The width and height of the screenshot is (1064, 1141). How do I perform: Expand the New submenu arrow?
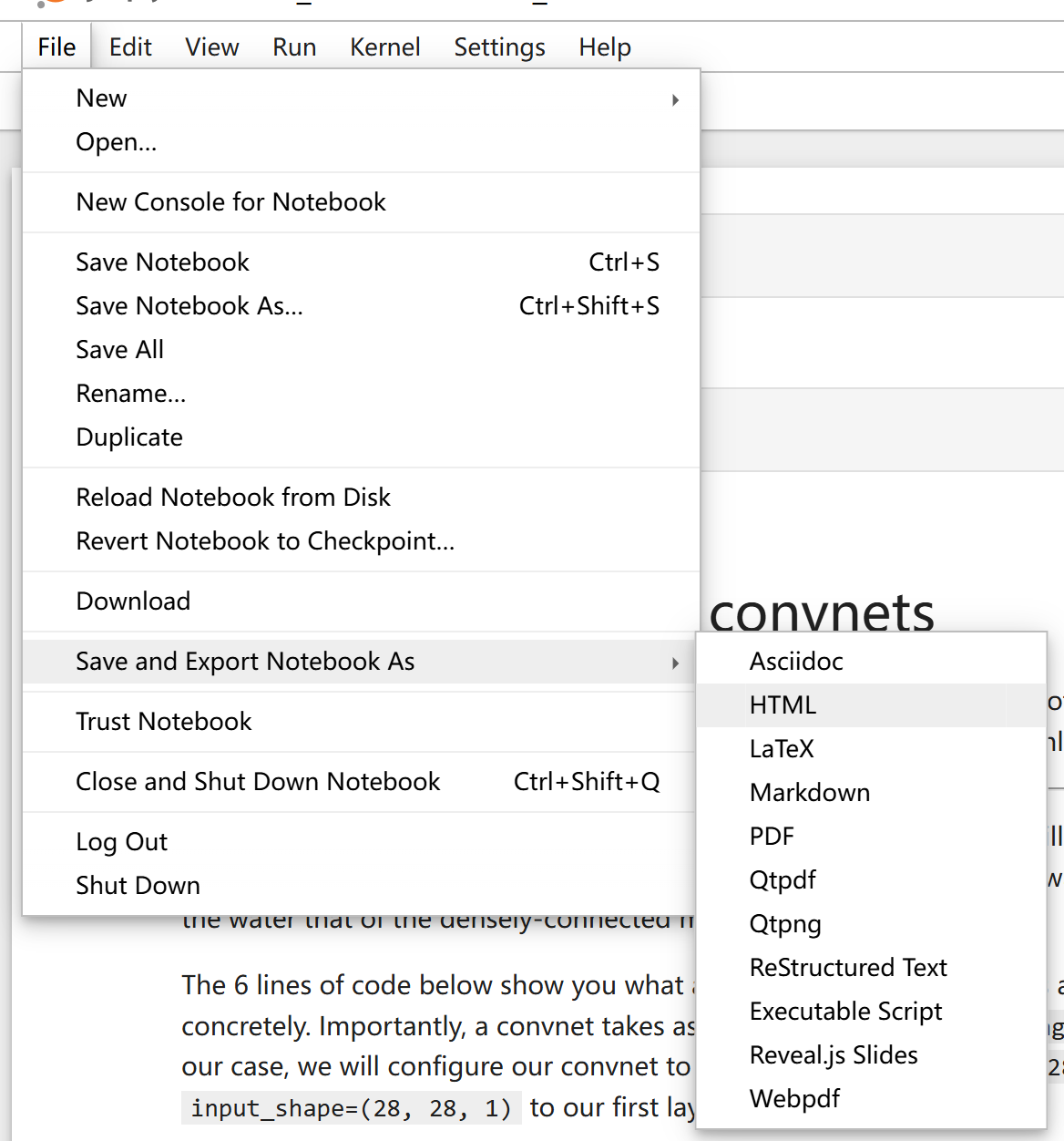675,100
